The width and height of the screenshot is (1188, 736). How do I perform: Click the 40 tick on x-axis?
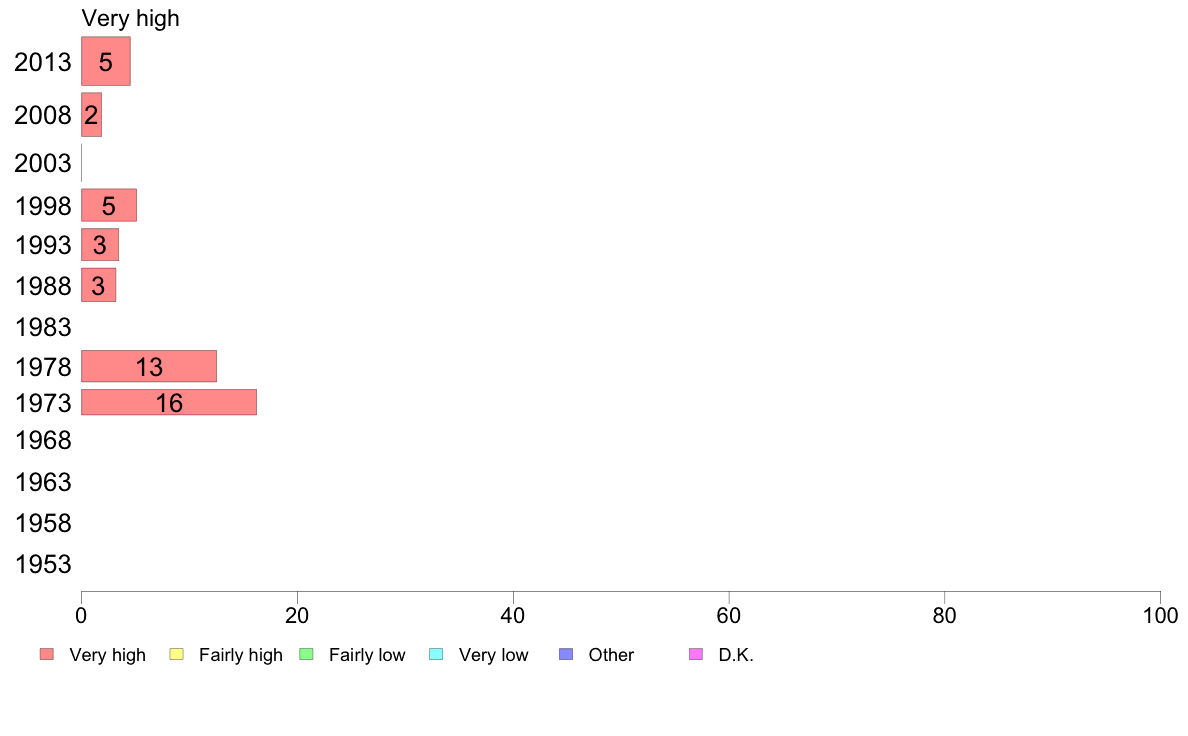(x=513, y=615)
